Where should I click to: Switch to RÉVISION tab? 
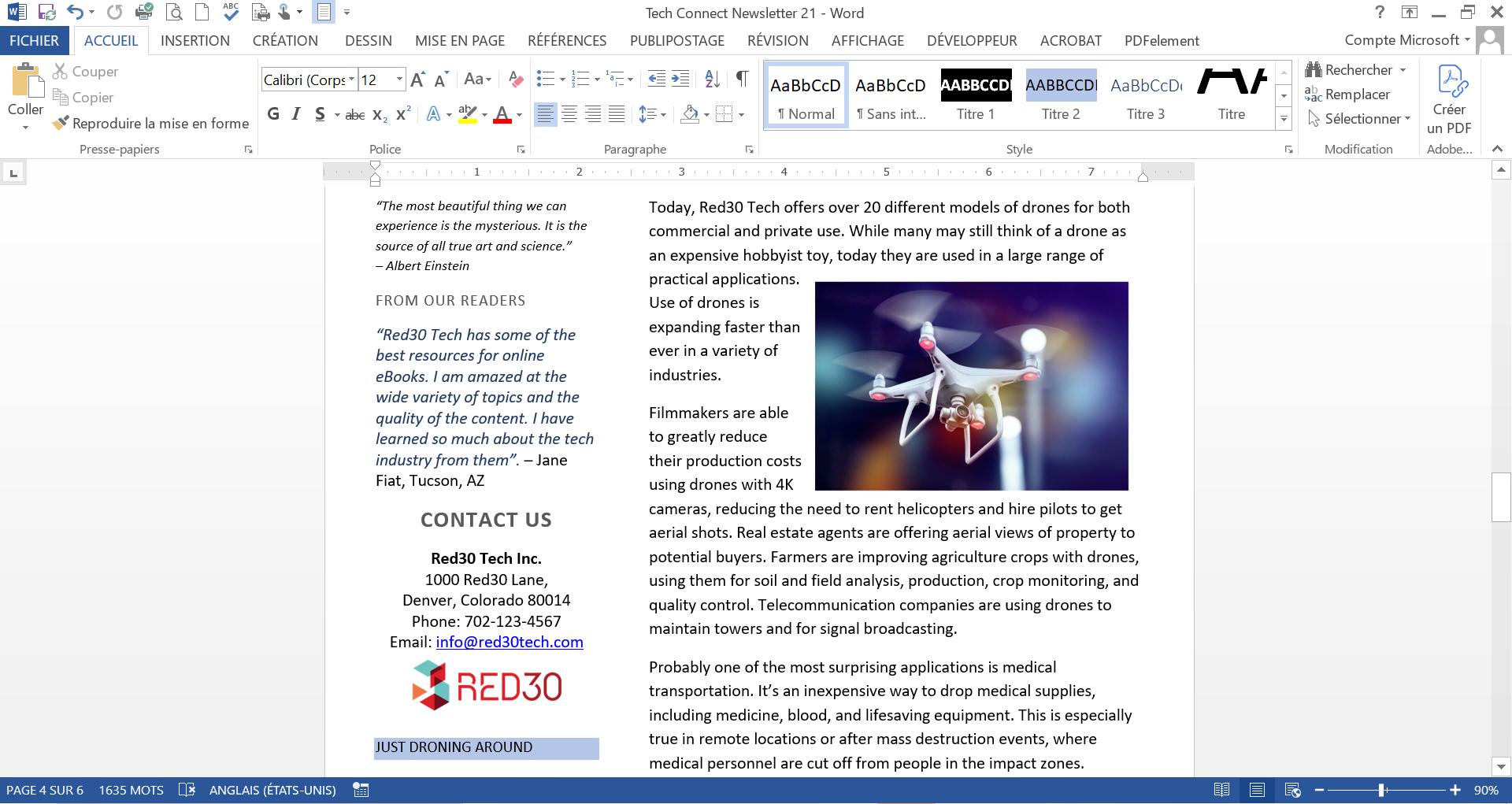777,41
